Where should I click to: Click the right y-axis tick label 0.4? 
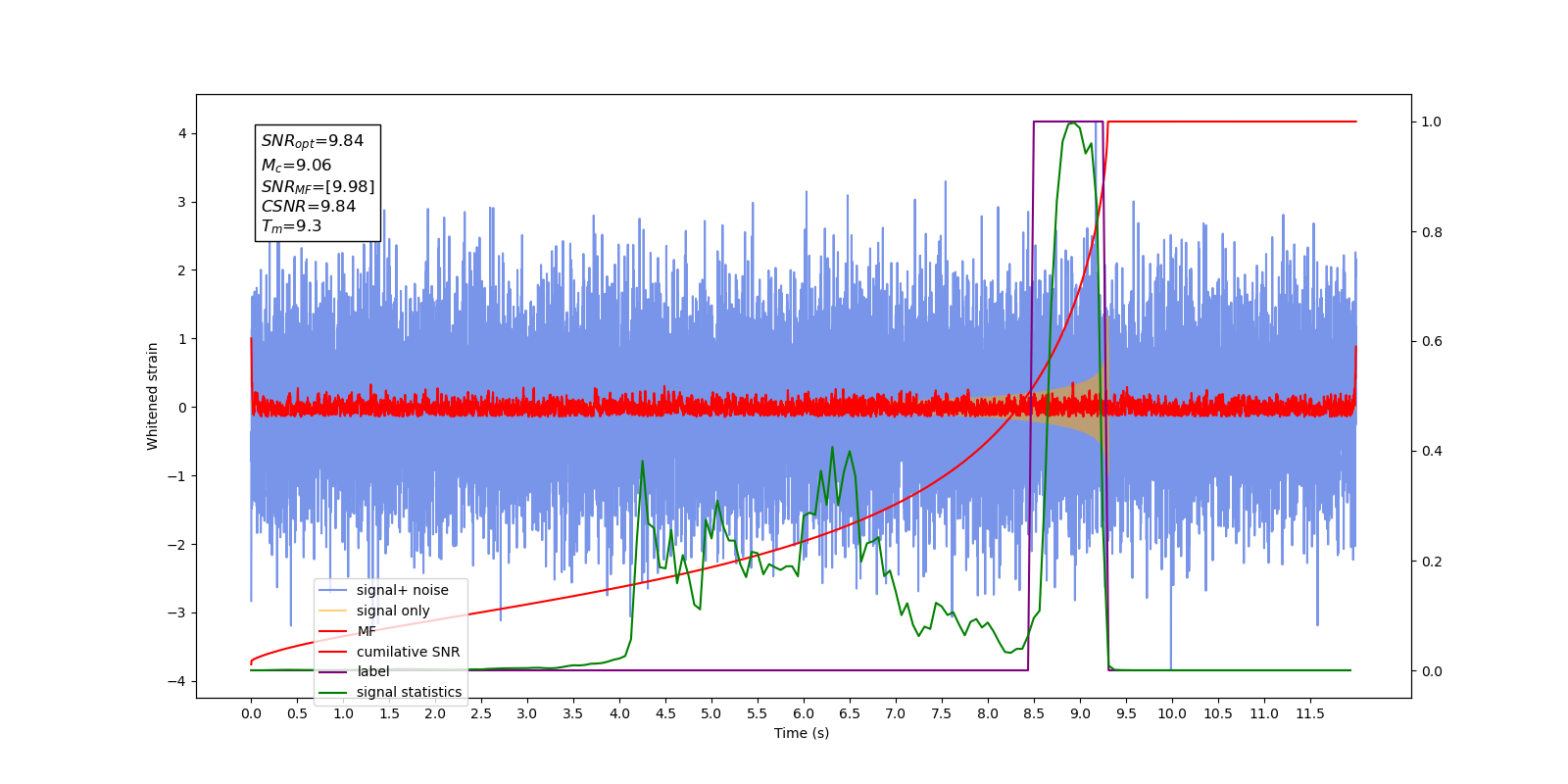1432,452
